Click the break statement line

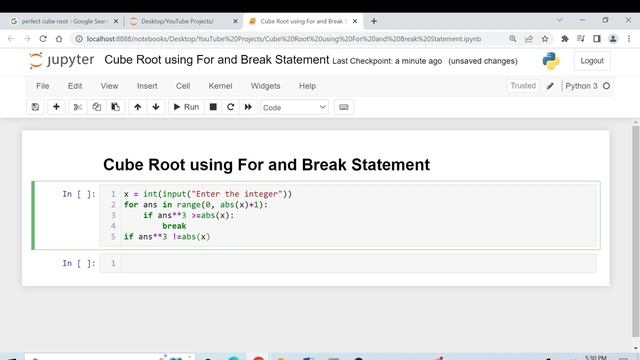coord(174,226)
